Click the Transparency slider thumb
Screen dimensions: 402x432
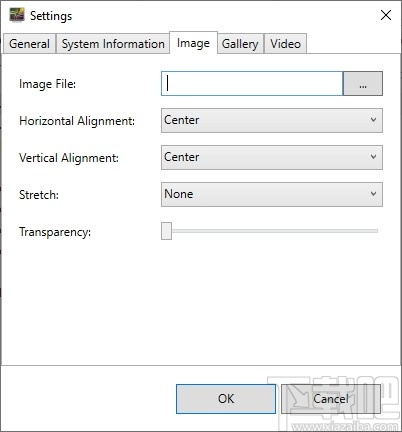[x=166, y=231]
